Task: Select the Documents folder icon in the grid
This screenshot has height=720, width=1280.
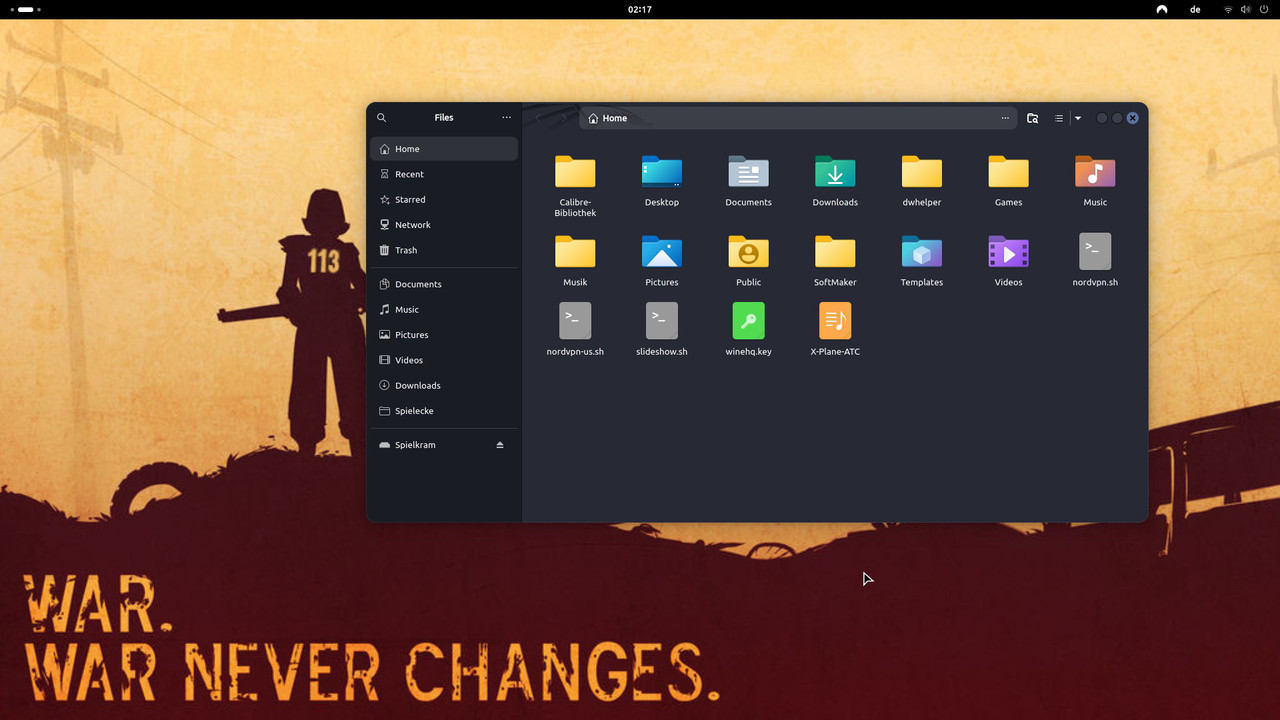Action: (x=749, y=172)
